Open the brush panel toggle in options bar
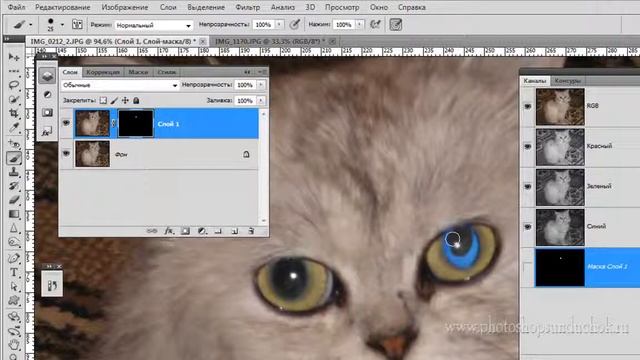The image size is (640, 360). (x=77, y=24)
